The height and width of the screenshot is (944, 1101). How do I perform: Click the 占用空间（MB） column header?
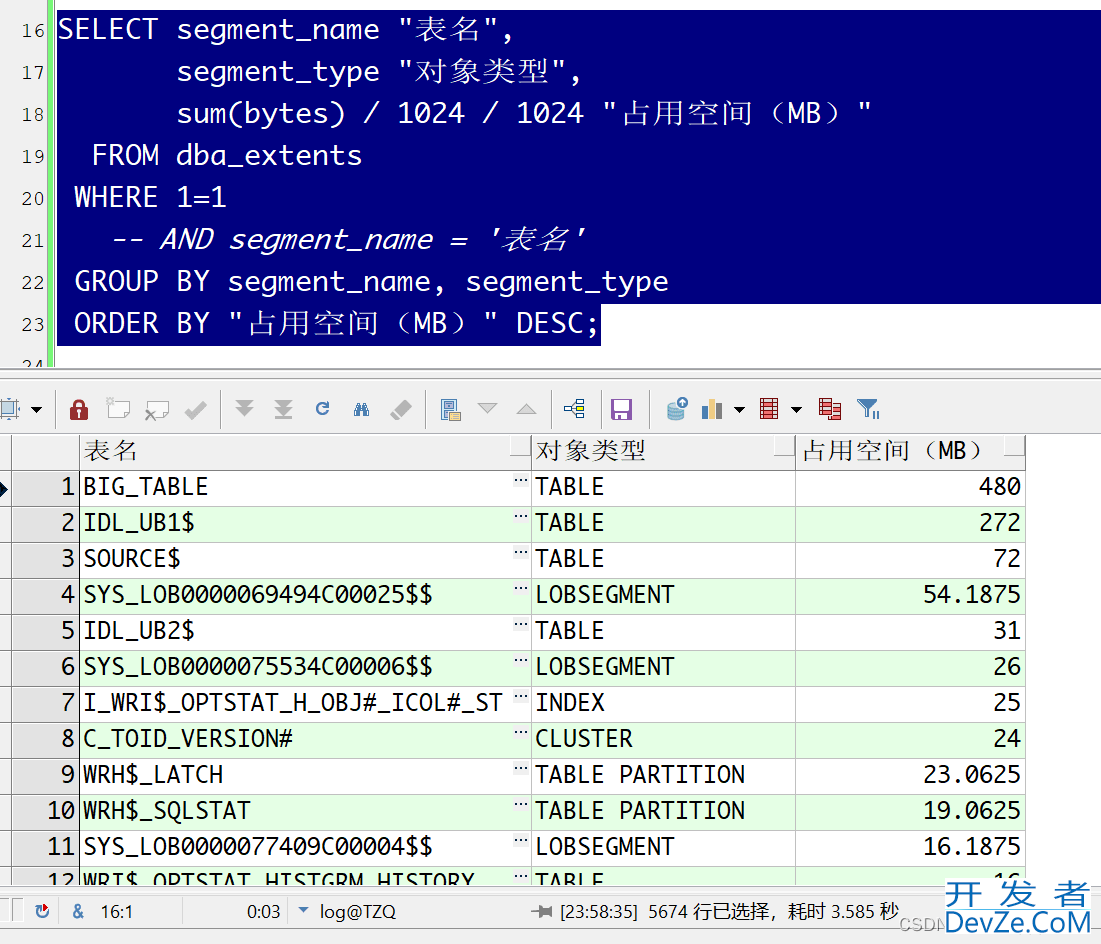tap(910, 451)
